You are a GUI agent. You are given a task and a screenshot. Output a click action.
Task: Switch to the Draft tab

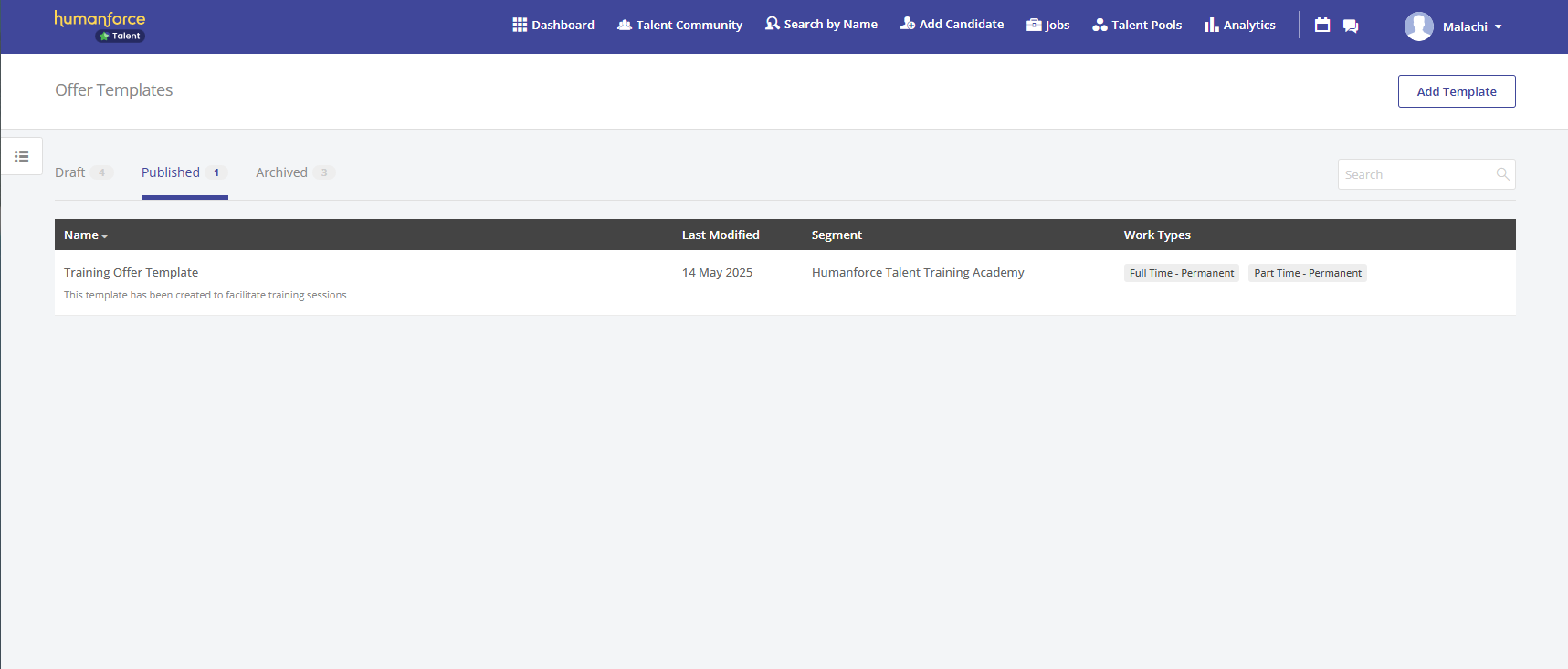(70, 172)
